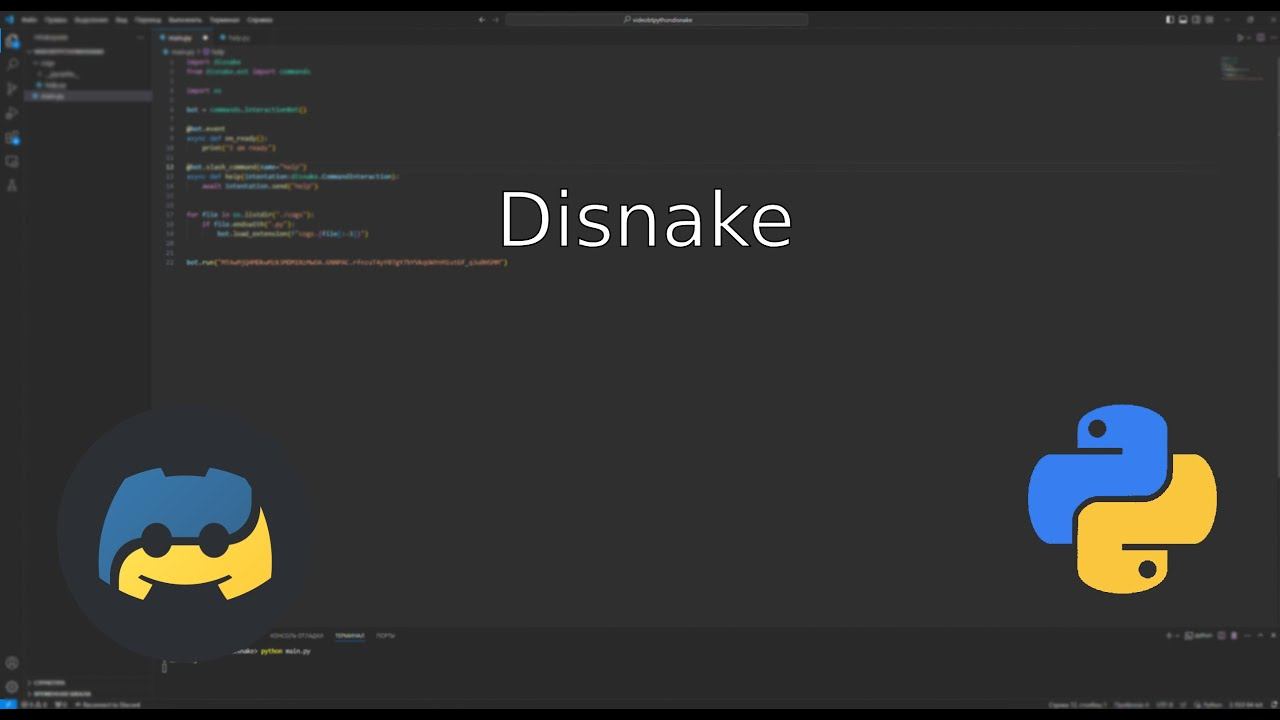1280x720 pixels.
Task: Open help.py in the file tree
Action: (x=55, y=85)
